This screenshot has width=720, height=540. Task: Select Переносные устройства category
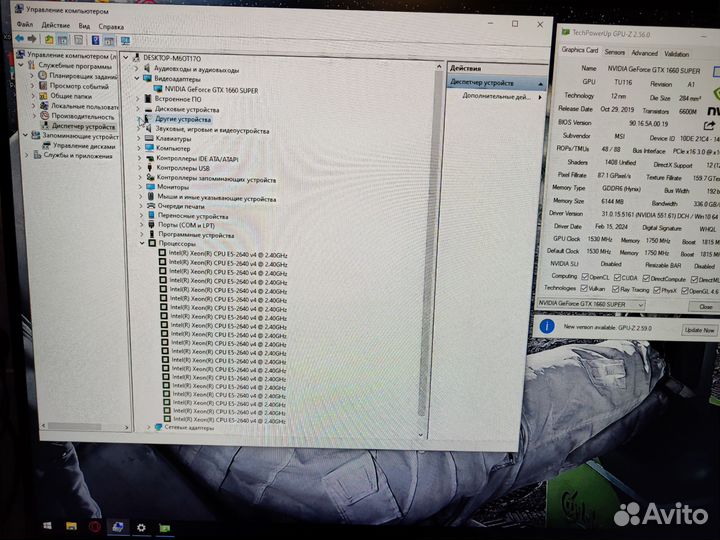(193, 215)
